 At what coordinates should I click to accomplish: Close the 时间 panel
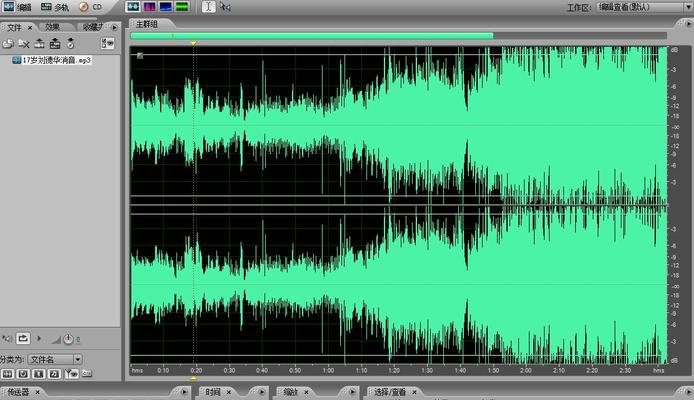(229, 392)
